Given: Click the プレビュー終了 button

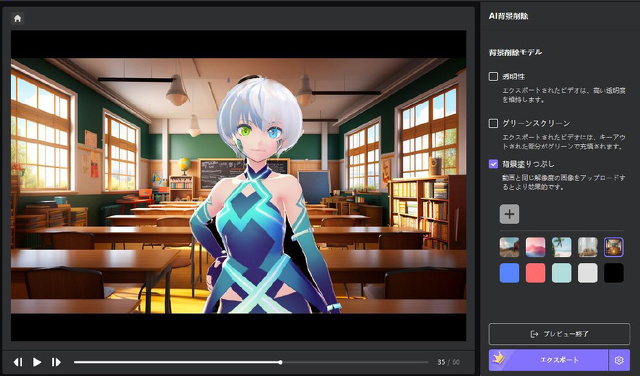Looking at the screenshot, I should [x=559, y=334].
